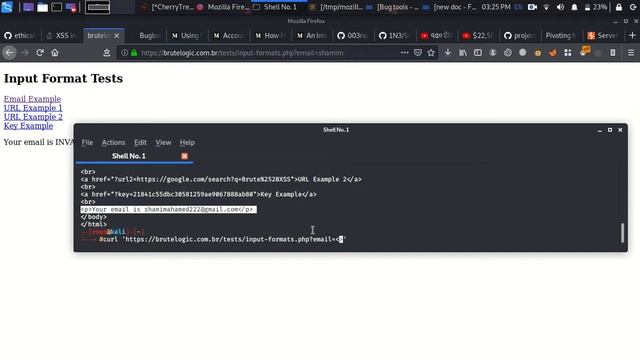The height and width of the screenshot is (360, 640).
Task: Select the Shell No. 1 terminal tab
Action: click(134, 156)
